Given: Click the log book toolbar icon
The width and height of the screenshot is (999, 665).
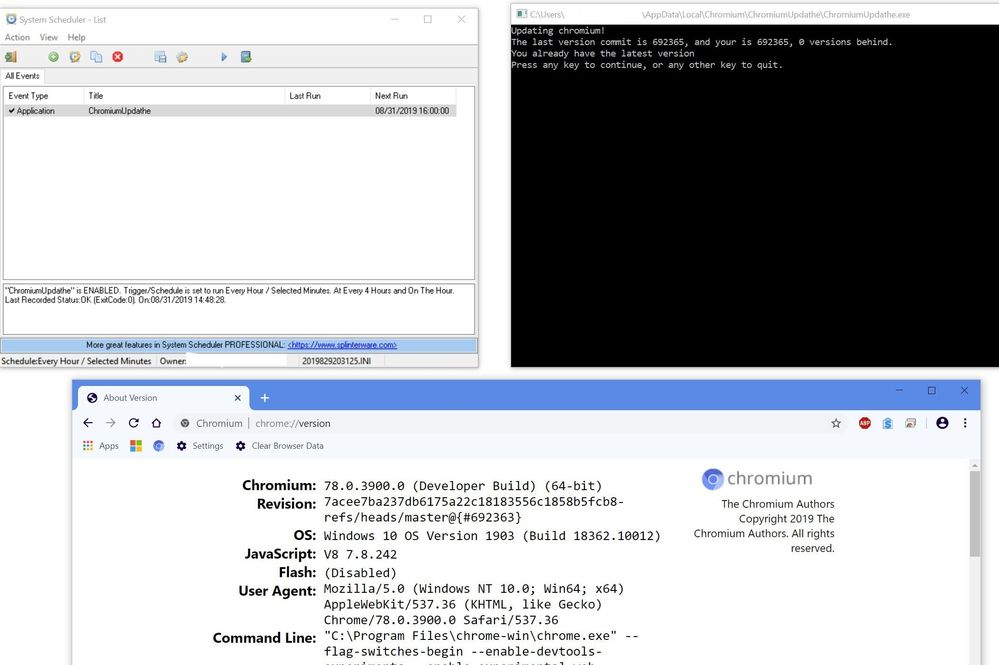Looking at the screenshot, I should pyautogui.click(x=246, y=57).
